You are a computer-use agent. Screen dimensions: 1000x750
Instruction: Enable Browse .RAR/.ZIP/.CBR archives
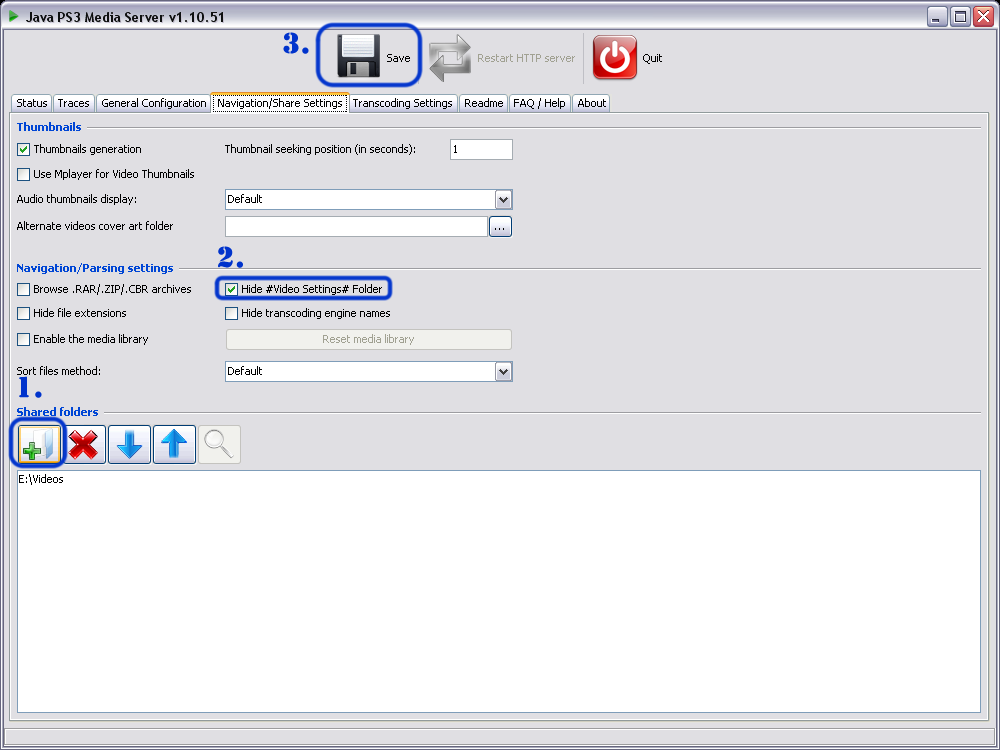tap(24, 290)
